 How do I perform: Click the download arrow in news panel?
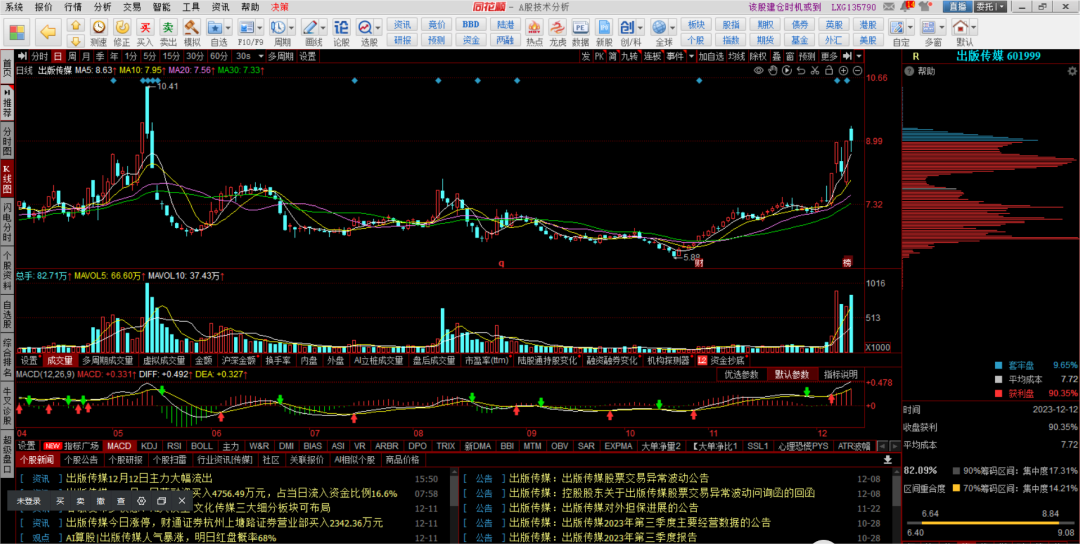[x=887, y=459]
